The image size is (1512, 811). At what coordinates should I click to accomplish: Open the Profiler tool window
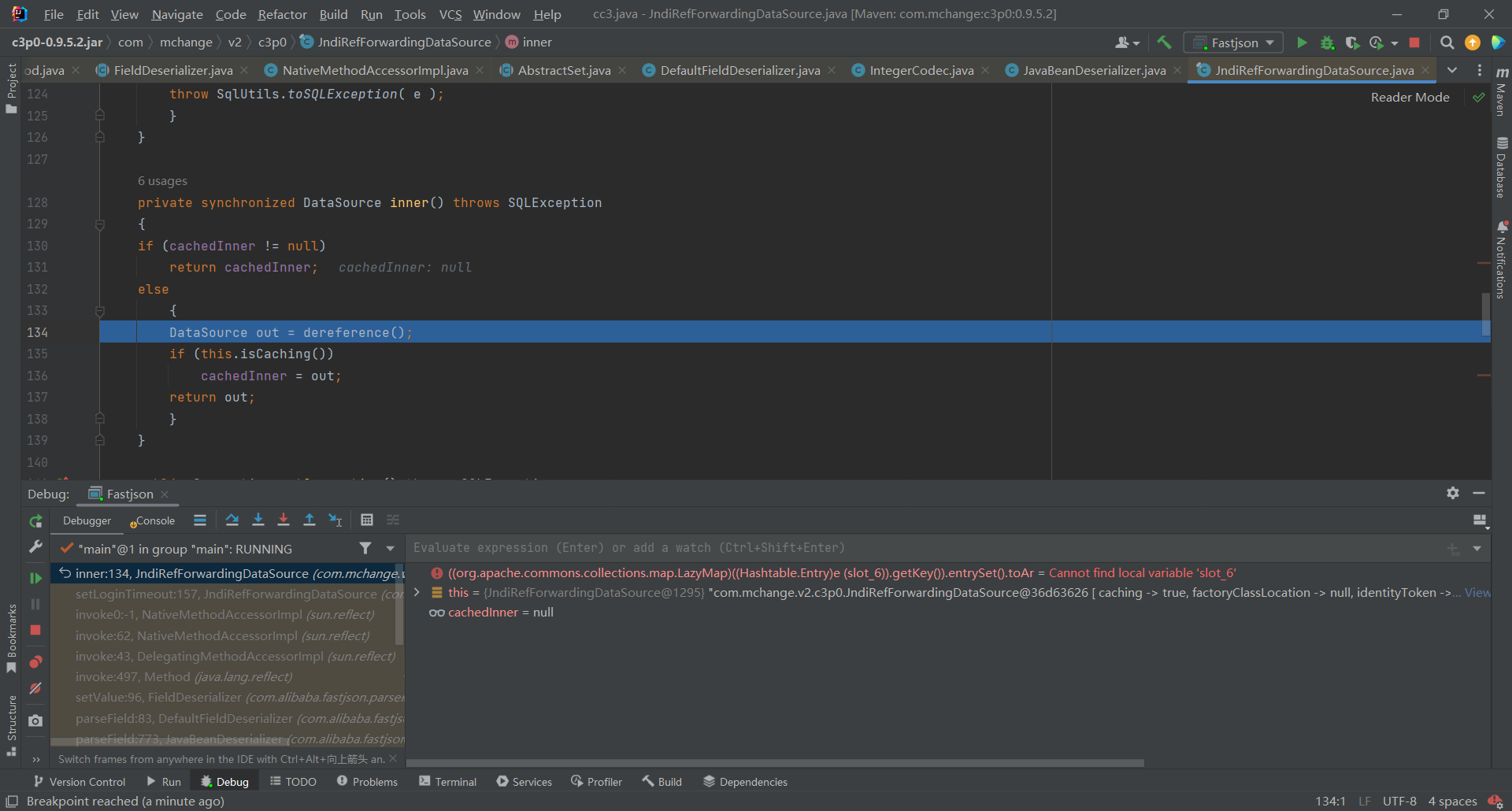tap(596, 781)
